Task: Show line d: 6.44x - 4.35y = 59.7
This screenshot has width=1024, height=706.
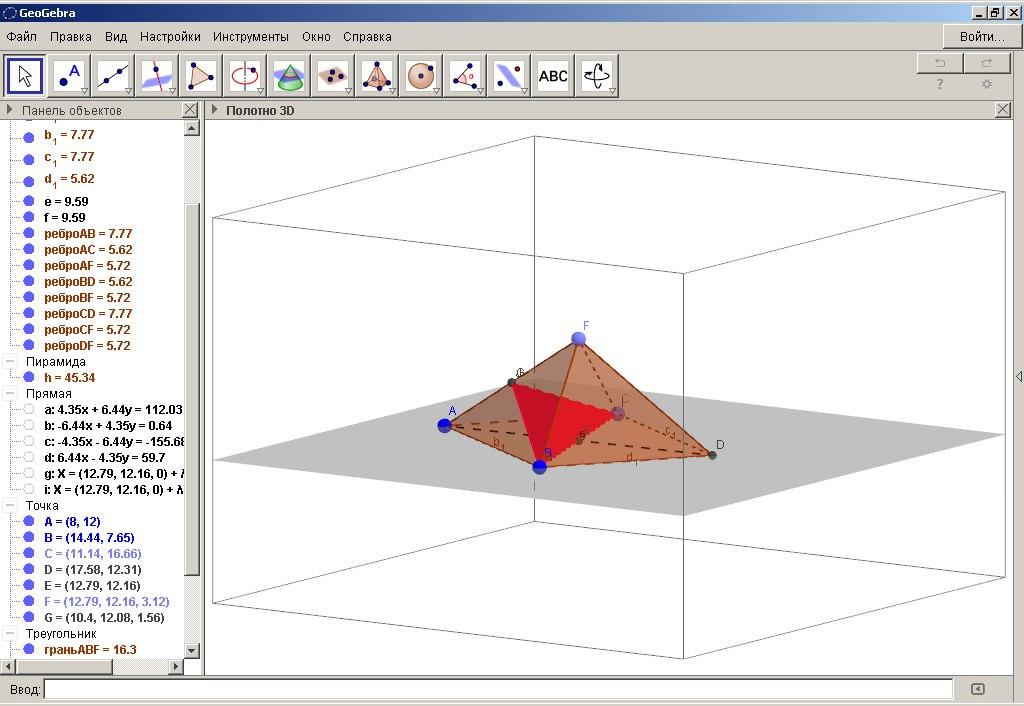Action: (29, 457)
